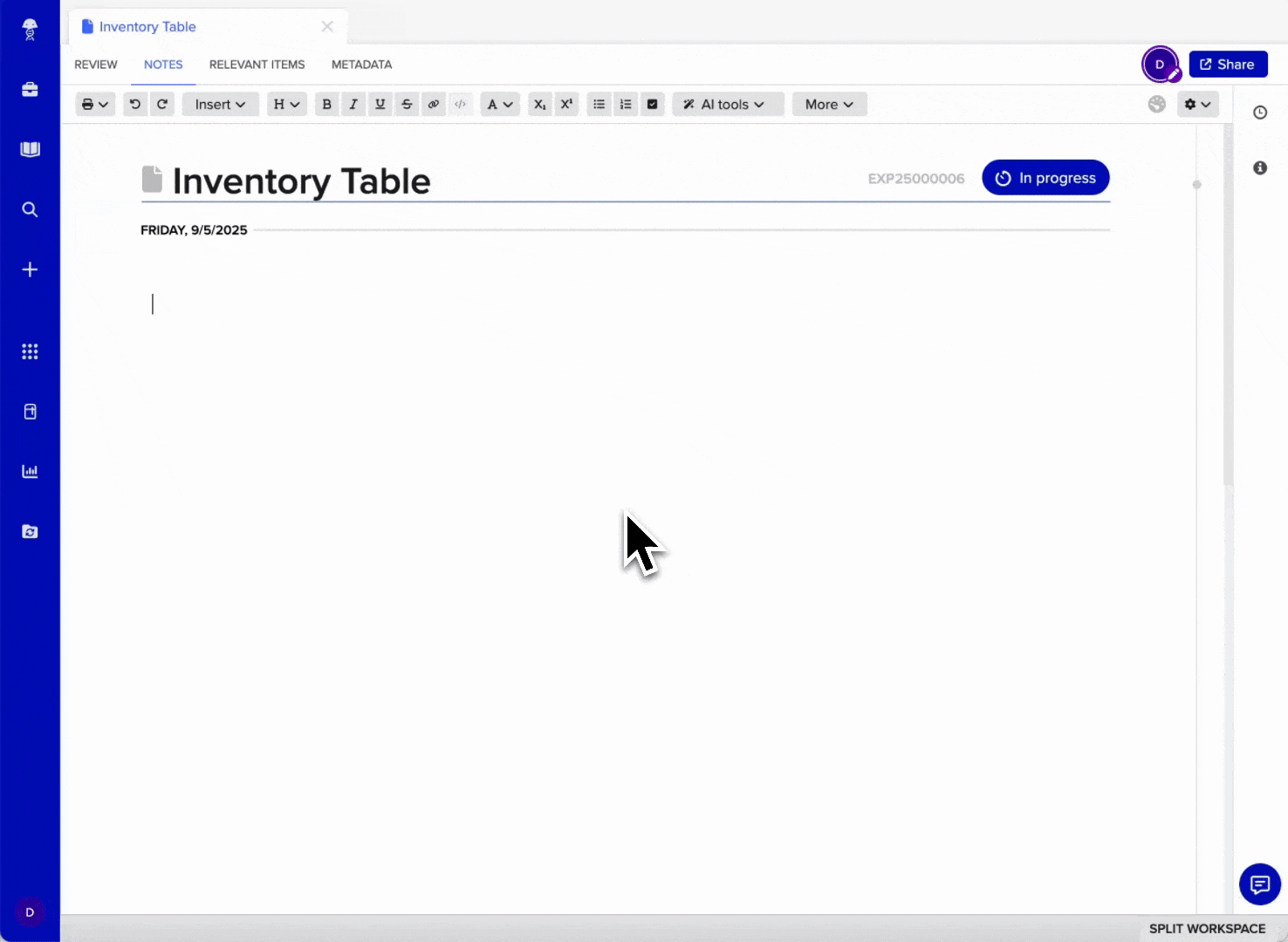Click the undo icon in the toolbar
1288x942 pixels.
pos(135,104)
